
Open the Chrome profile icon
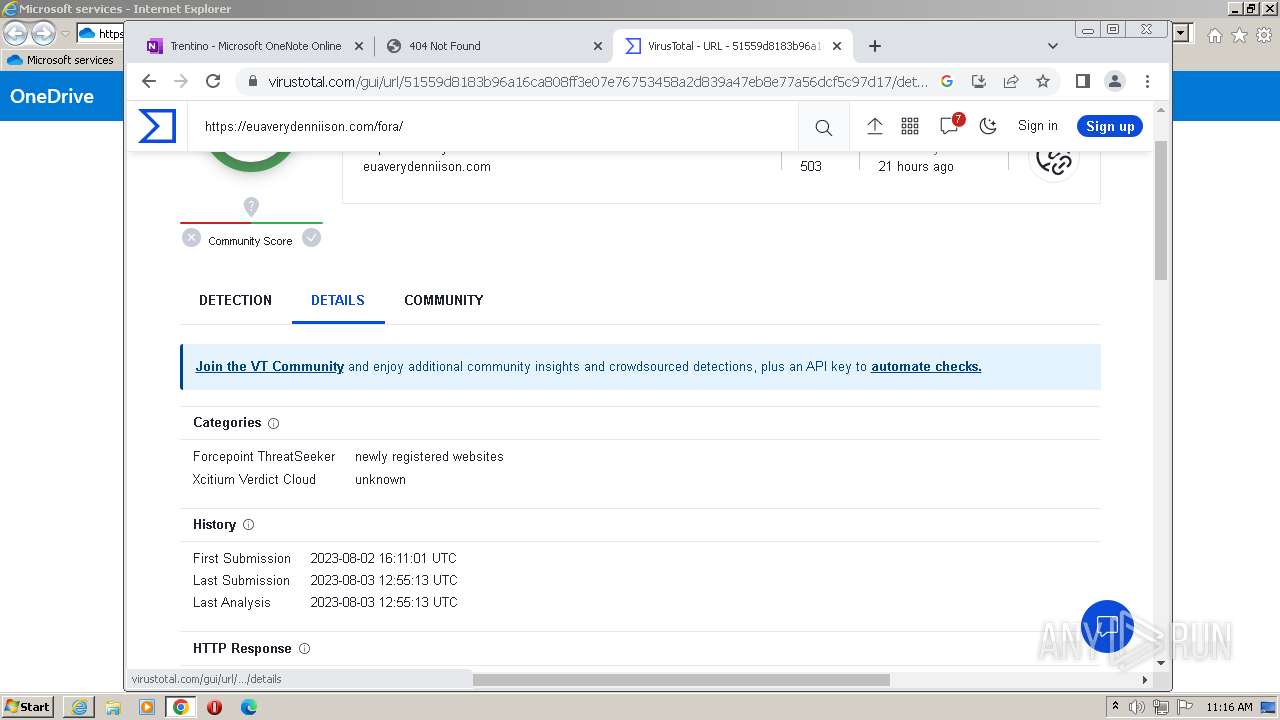click(1115, 81)
